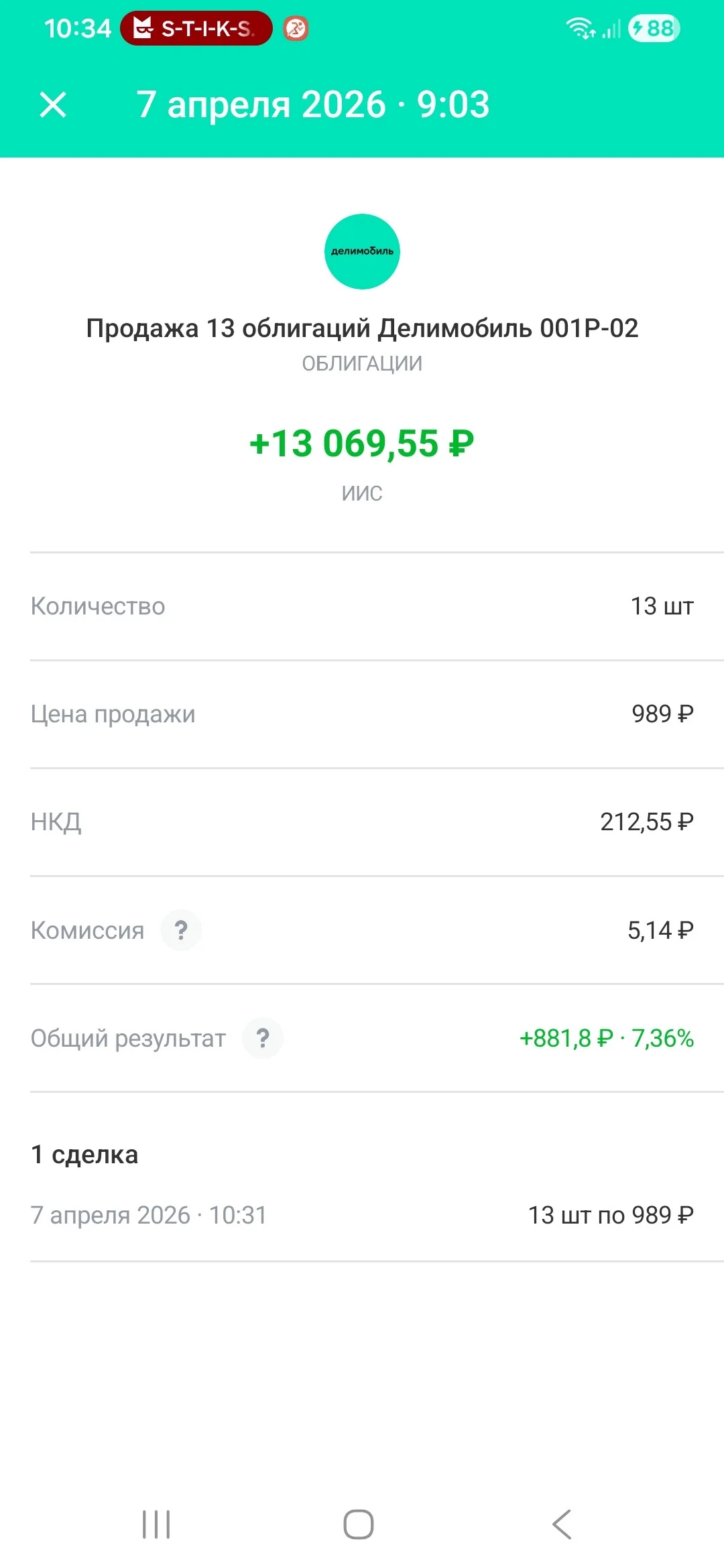This screenshot has height=1568, width=724.
Task: Tap the title Продажа 13 облигаций Делимобиль
Action: [362, 328]
